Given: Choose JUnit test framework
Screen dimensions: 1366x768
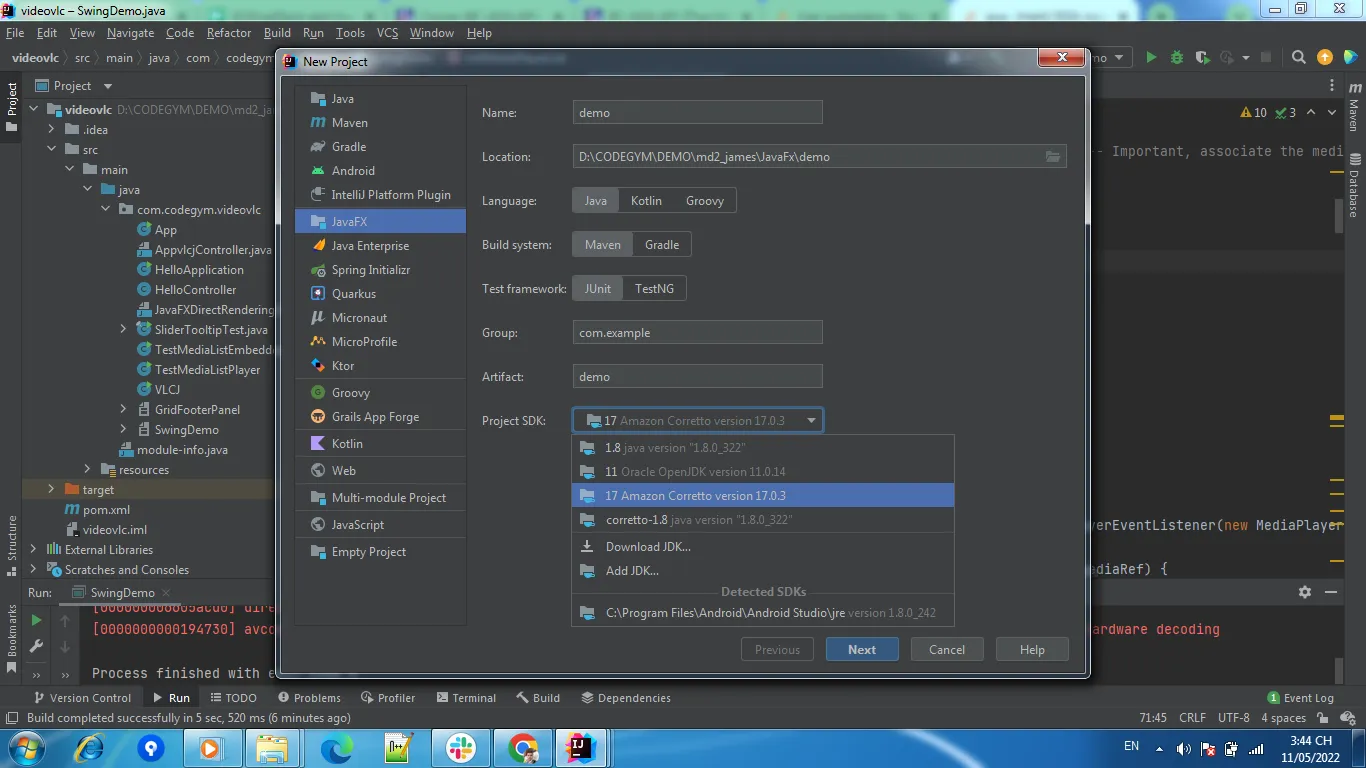Looking at the screenshot, I should point(598,289).
